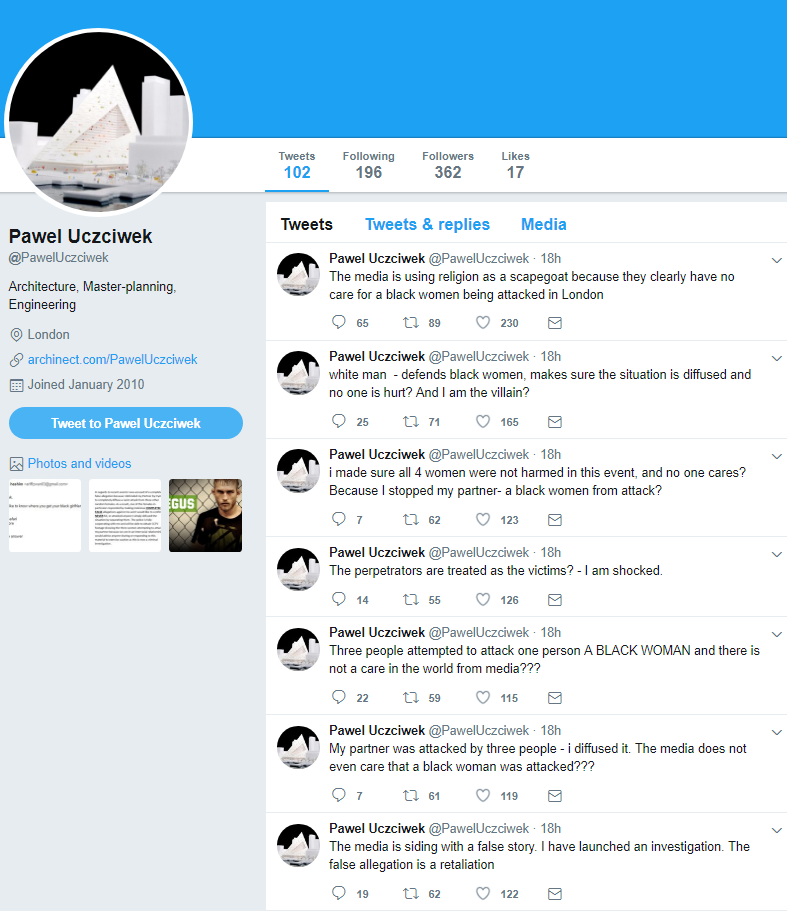
Task: Open the fighter photo thumbnail
Action: [206, 515]
